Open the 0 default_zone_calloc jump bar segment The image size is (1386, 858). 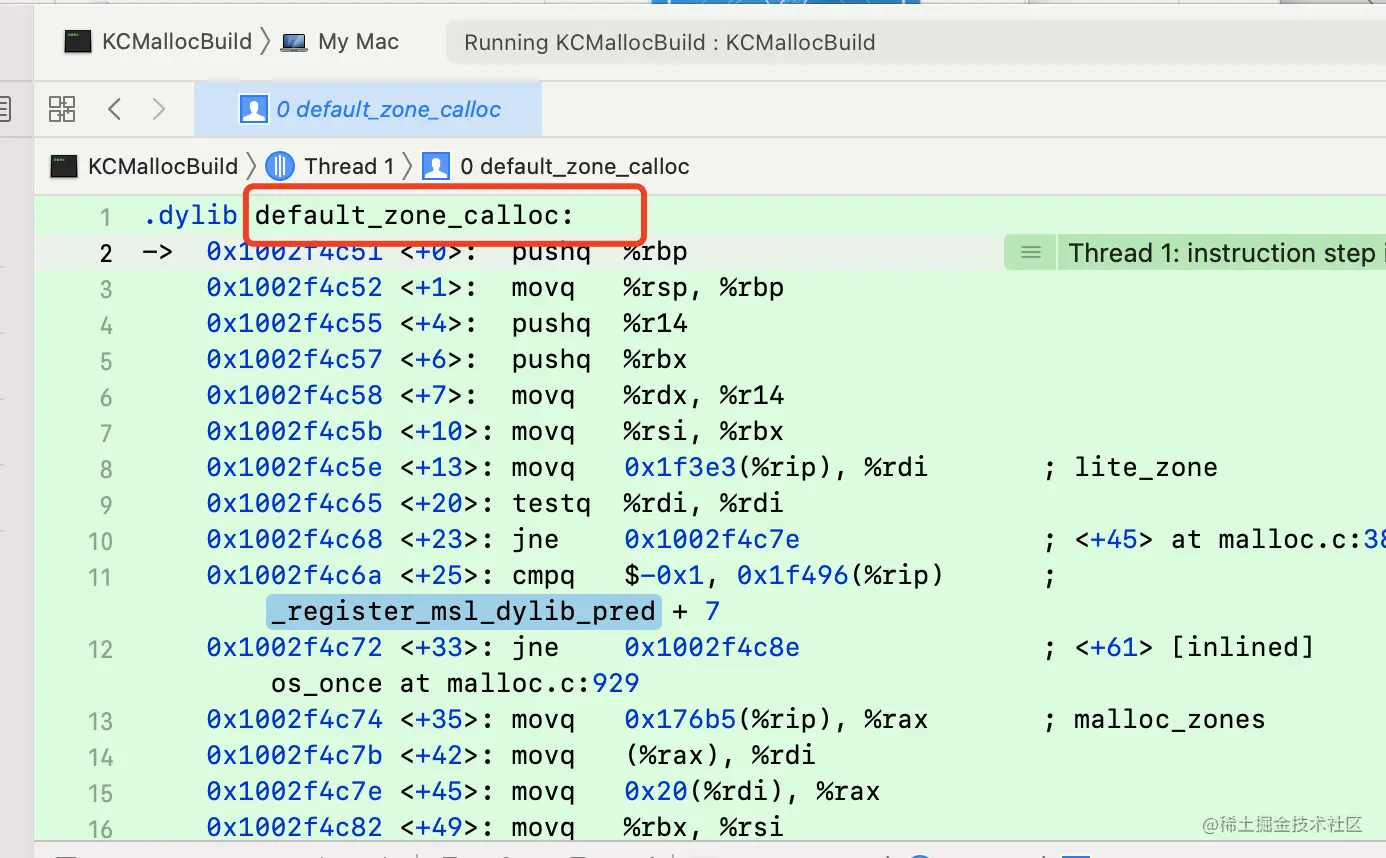point(556,166)
